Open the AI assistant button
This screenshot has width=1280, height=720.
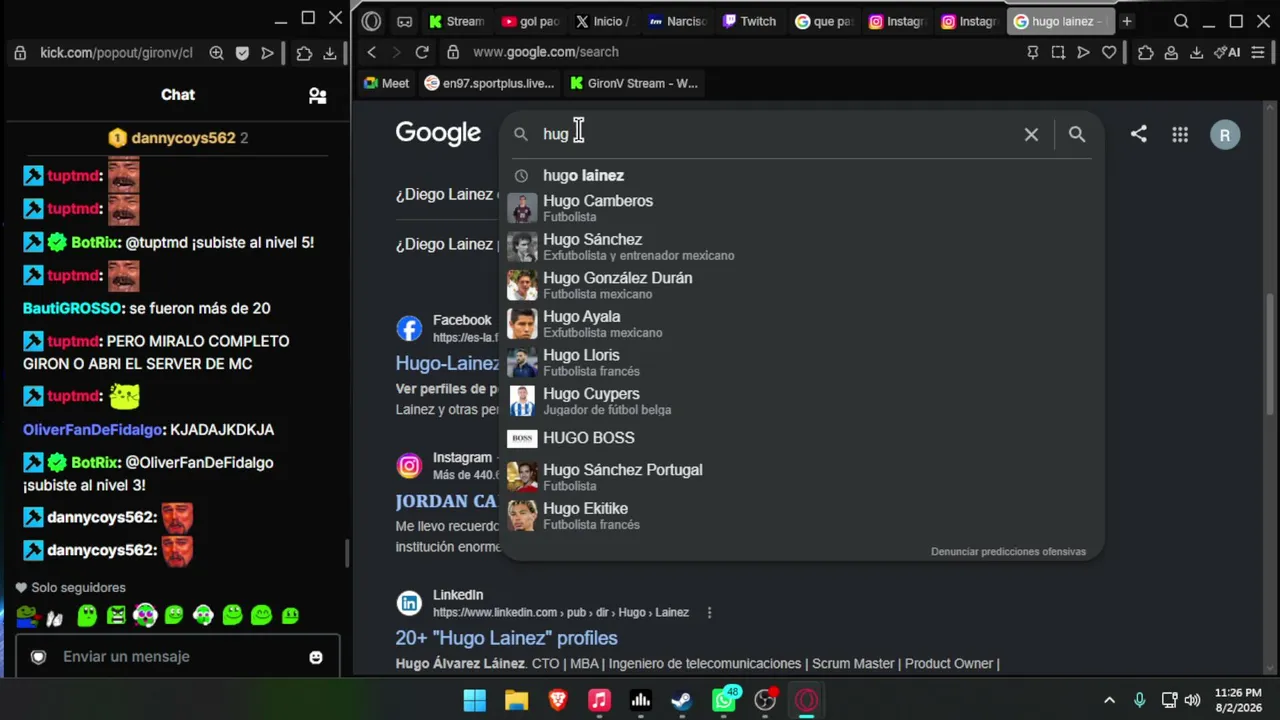point(1227,52)
